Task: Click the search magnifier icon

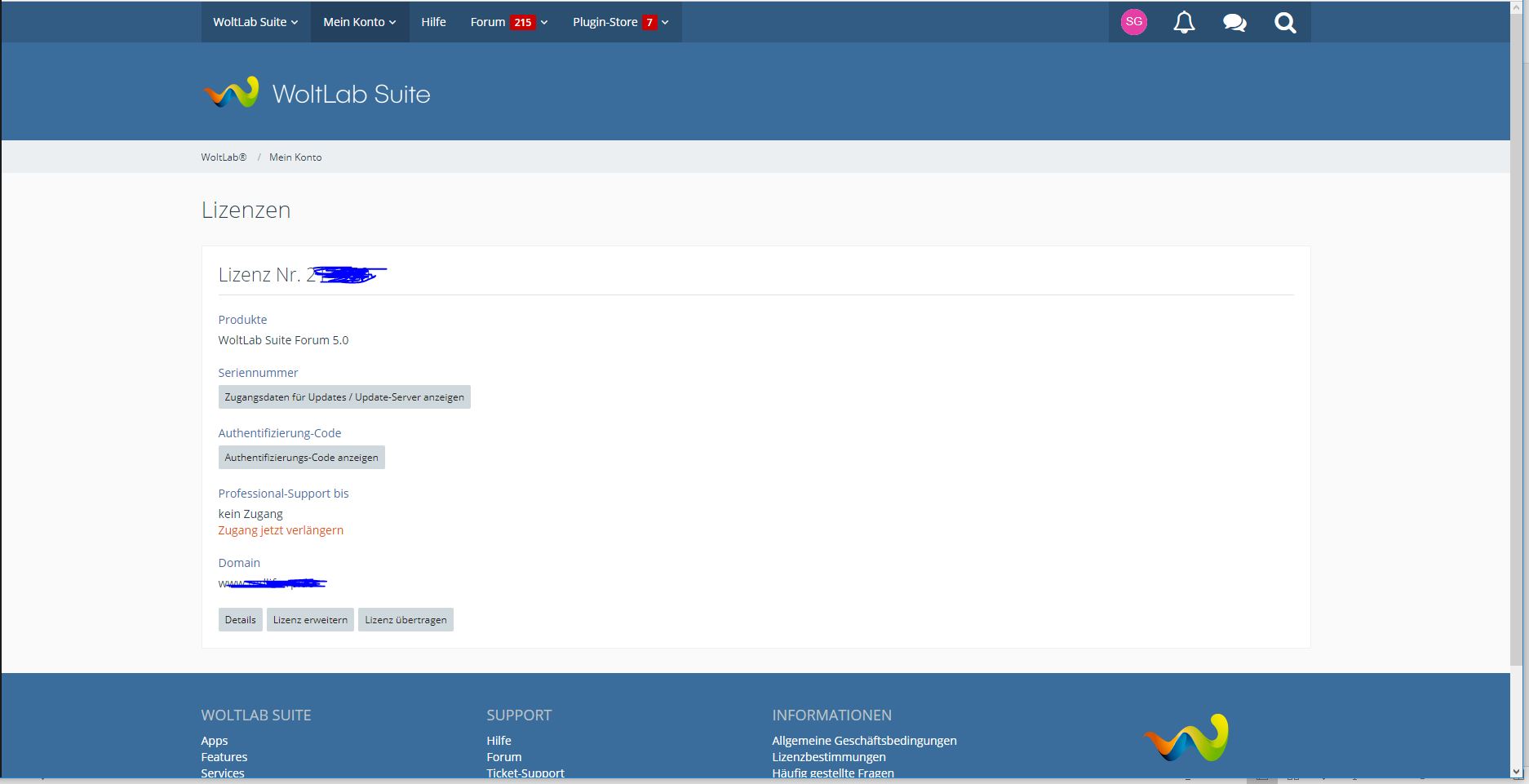Action: (1285, 22)
